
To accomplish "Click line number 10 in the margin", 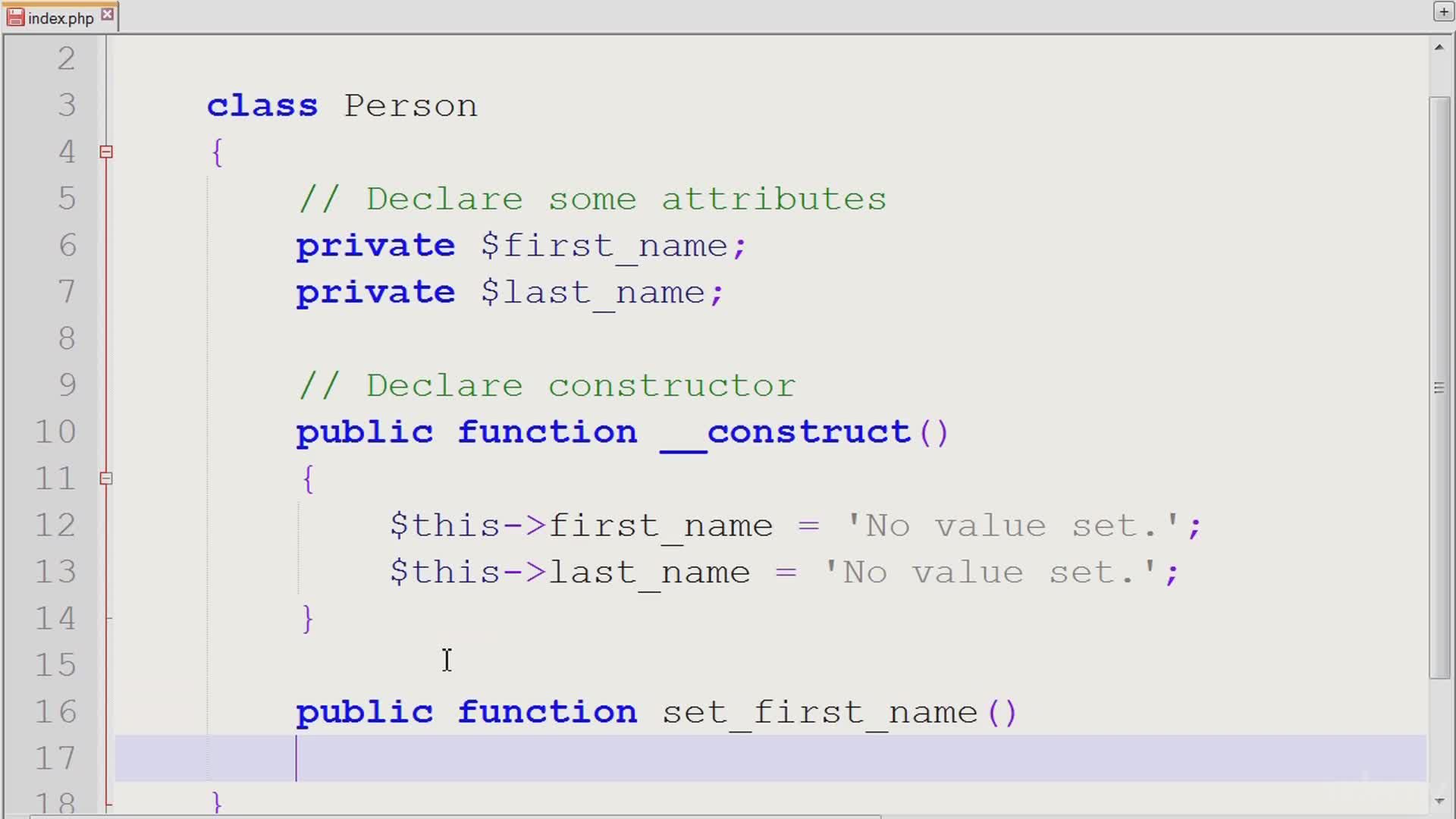I will coord(55,432).
